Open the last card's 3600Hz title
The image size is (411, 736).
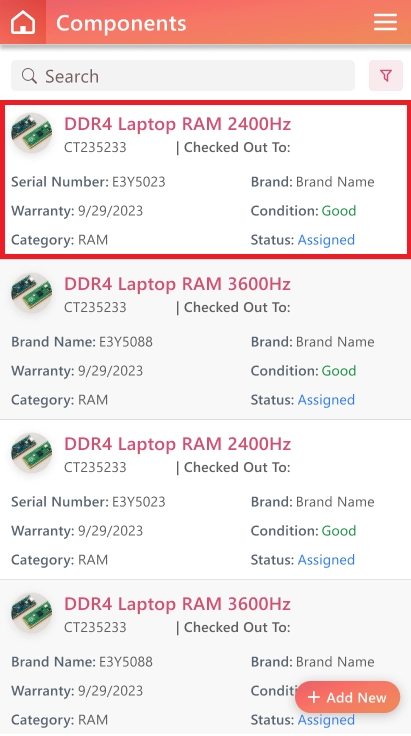point(177,604)
